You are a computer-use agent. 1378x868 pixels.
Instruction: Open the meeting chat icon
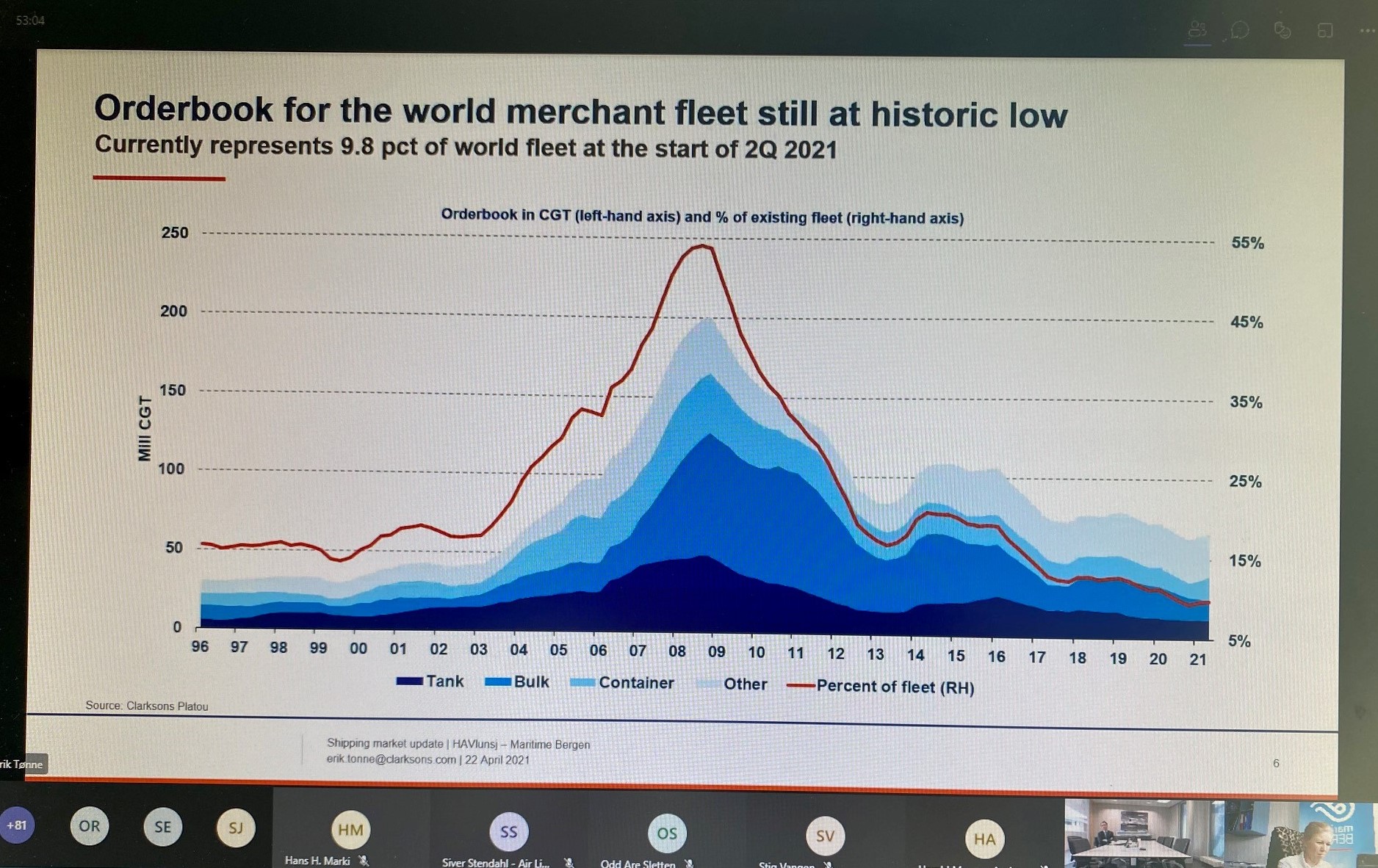point(1240,30)
